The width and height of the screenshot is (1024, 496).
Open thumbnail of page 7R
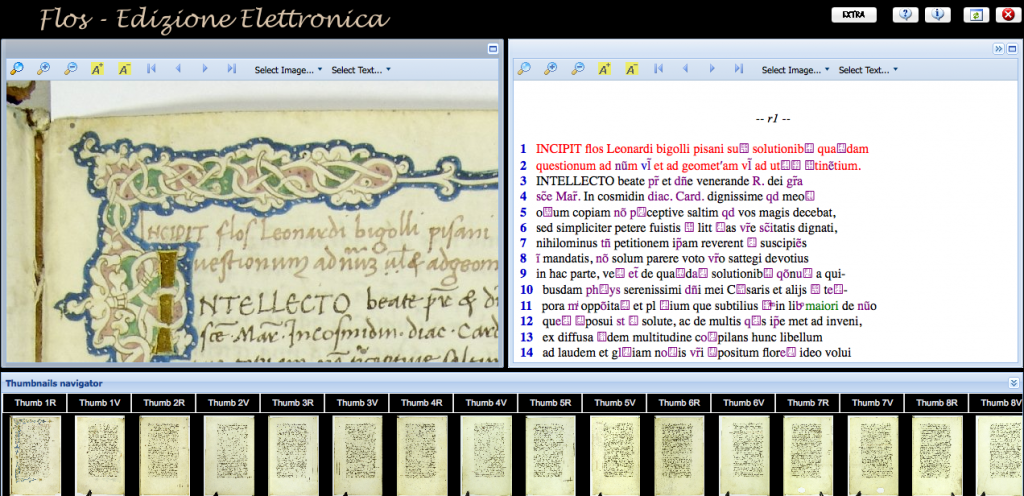tap(808, 455)
